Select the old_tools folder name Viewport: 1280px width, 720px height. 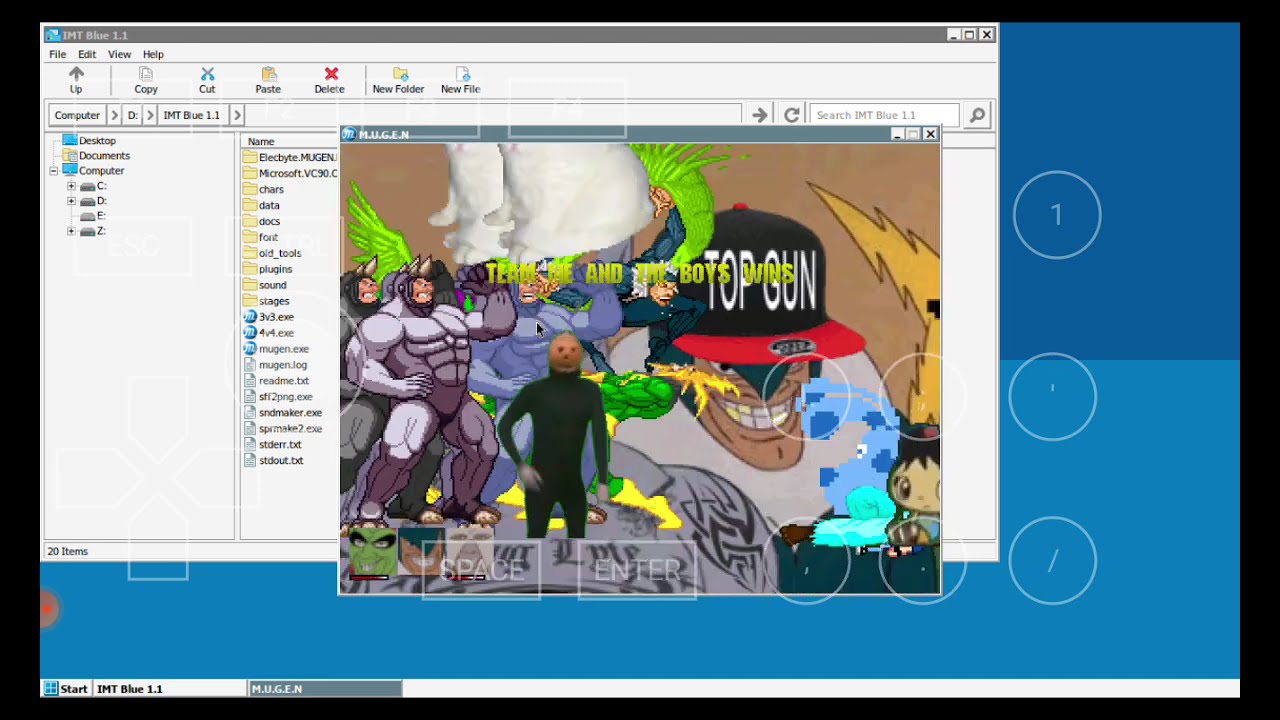[x=280, y=253]
